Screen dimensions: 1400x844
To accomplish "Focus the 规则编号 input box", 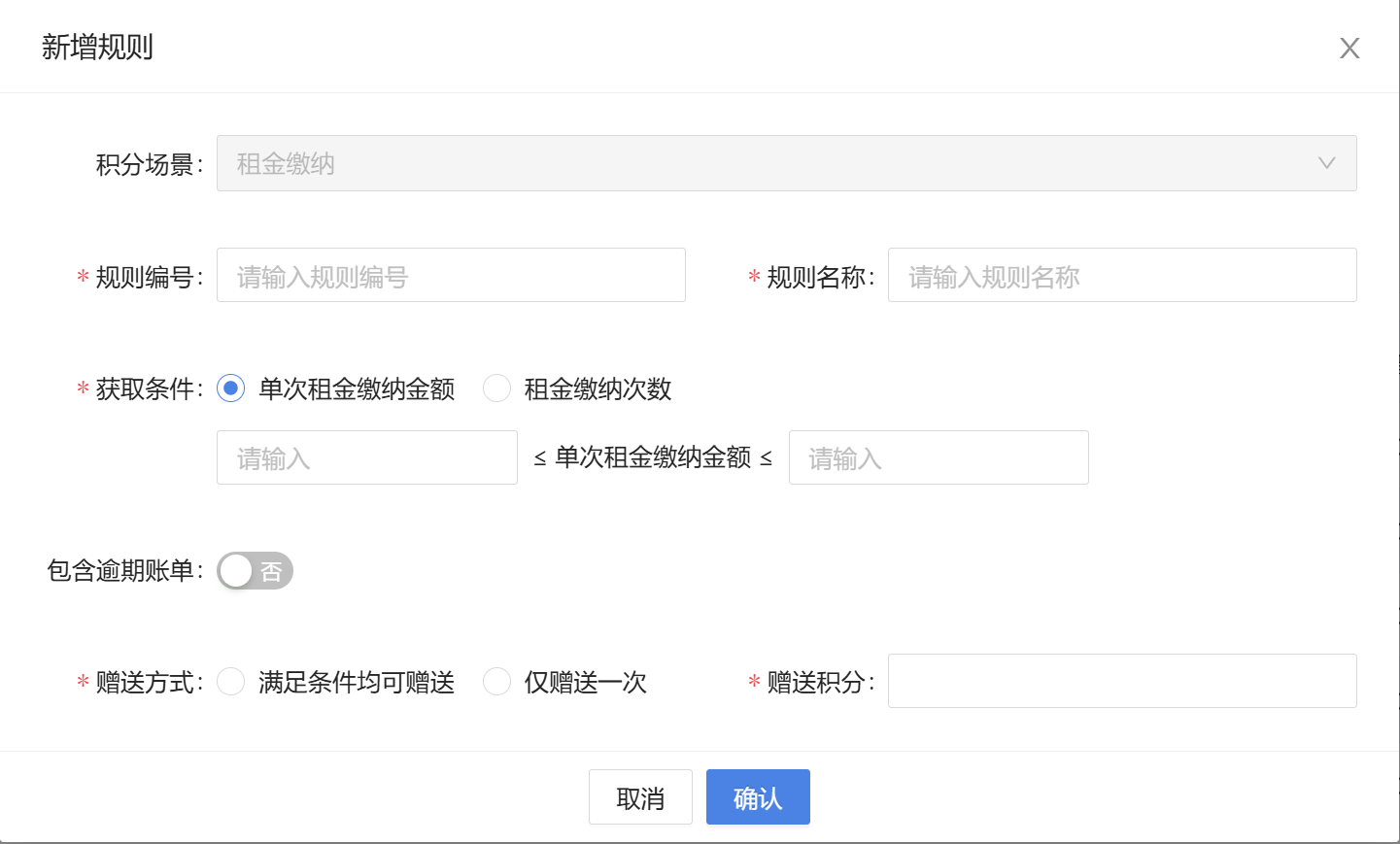I will (451, 276).
